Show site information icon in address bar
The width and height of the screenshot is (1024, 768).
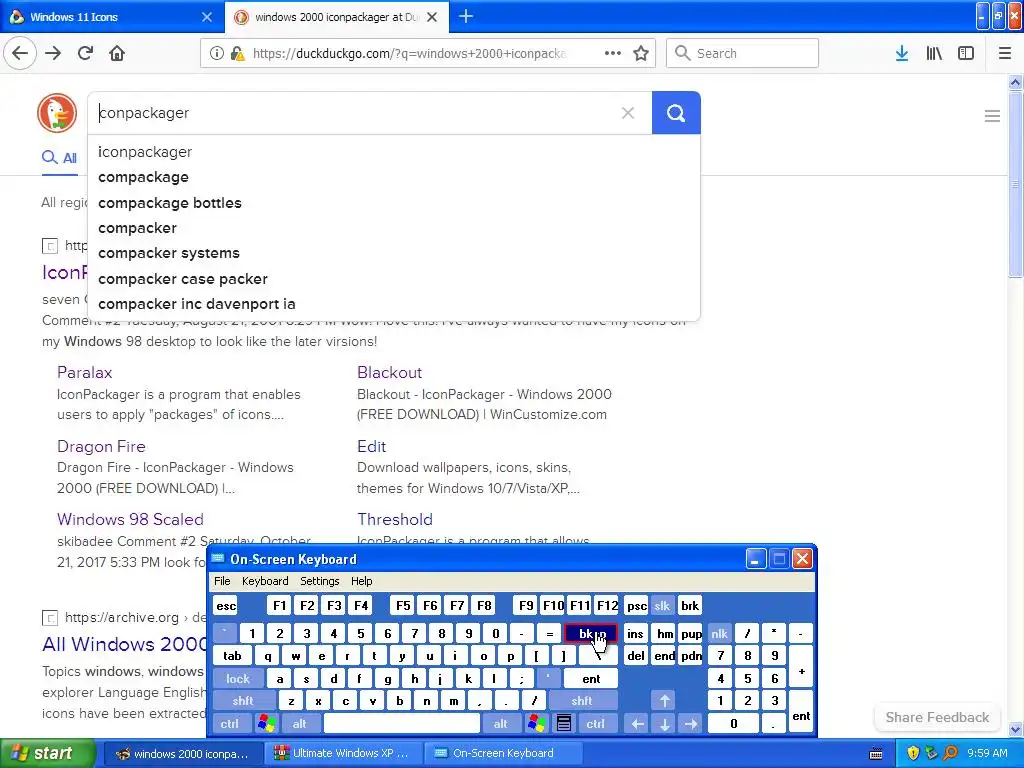pos(217,53)
